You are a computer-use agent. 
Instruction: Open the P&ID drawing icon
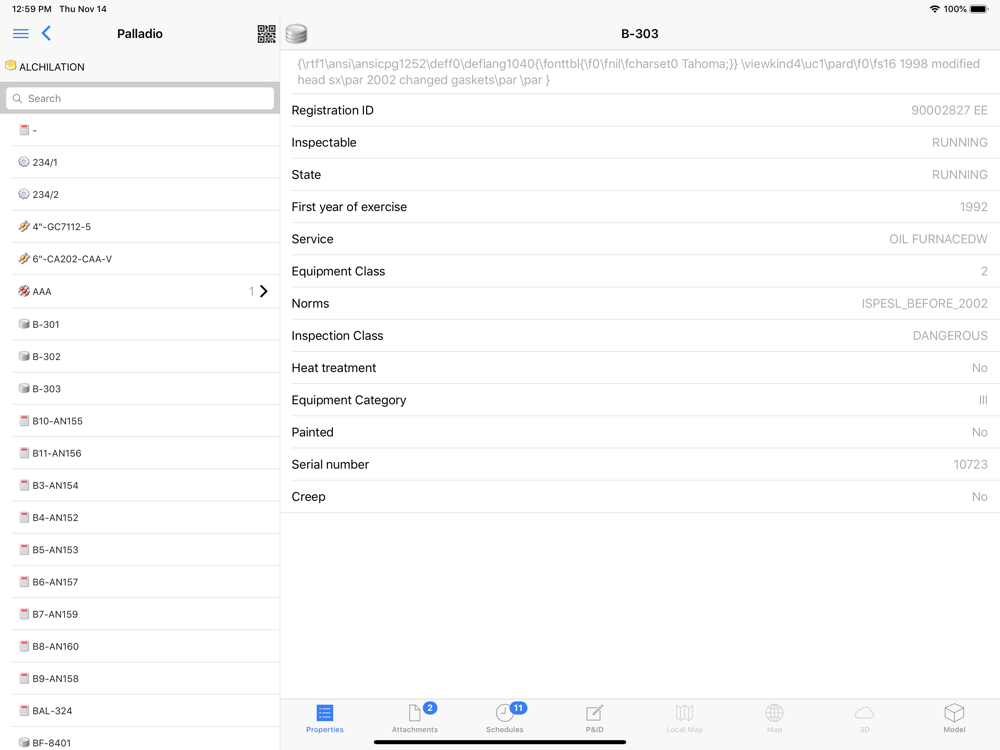594,712
